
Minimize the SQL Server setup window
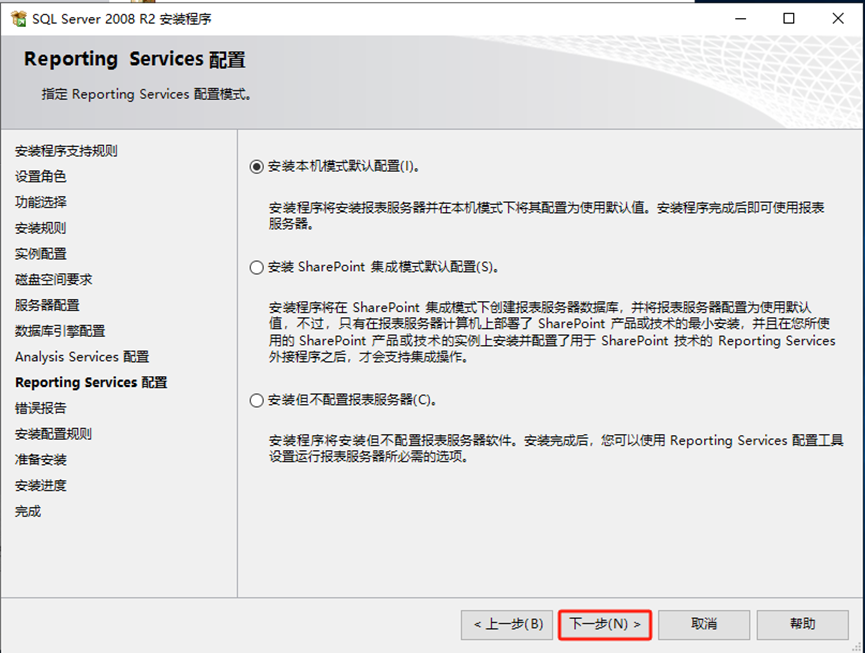pyautogui.click(x=741, y=19)
